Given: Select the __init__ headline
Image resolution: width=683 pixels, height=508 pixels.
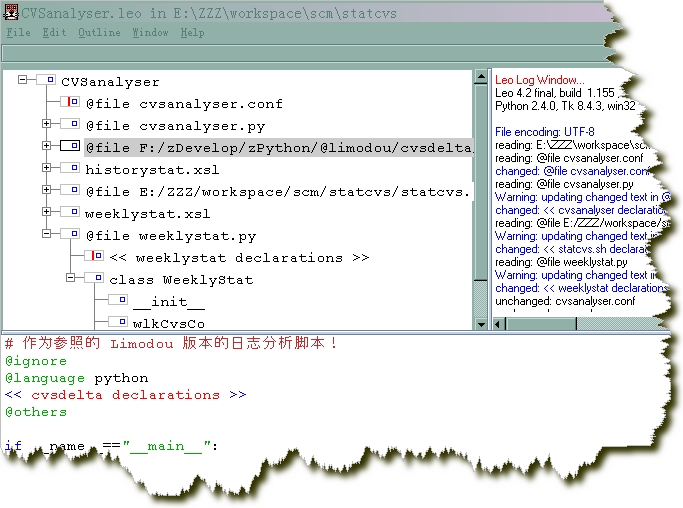Looking at the screenshot, I should click(169, 302).
